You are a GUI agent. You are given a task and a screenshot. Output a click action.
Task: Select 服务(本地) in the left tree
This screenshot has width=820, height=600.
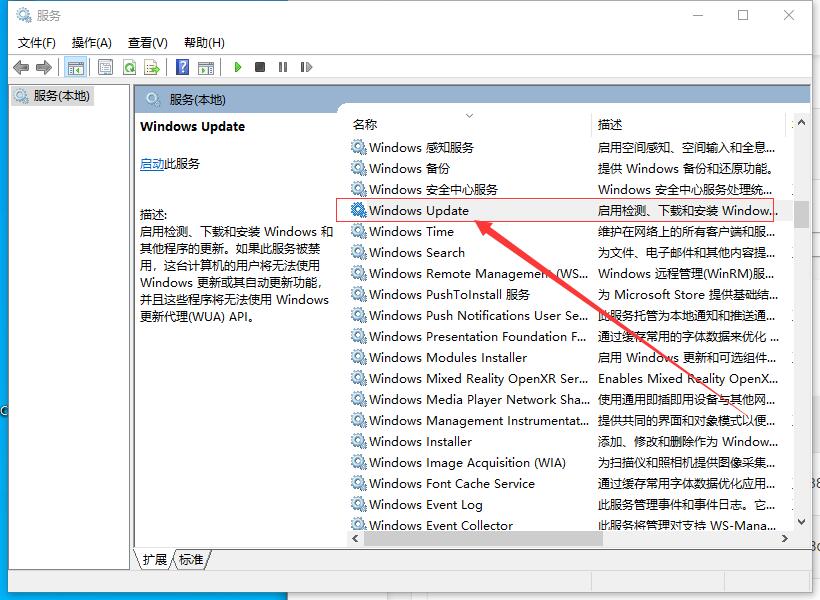click(x=53, y=96)
